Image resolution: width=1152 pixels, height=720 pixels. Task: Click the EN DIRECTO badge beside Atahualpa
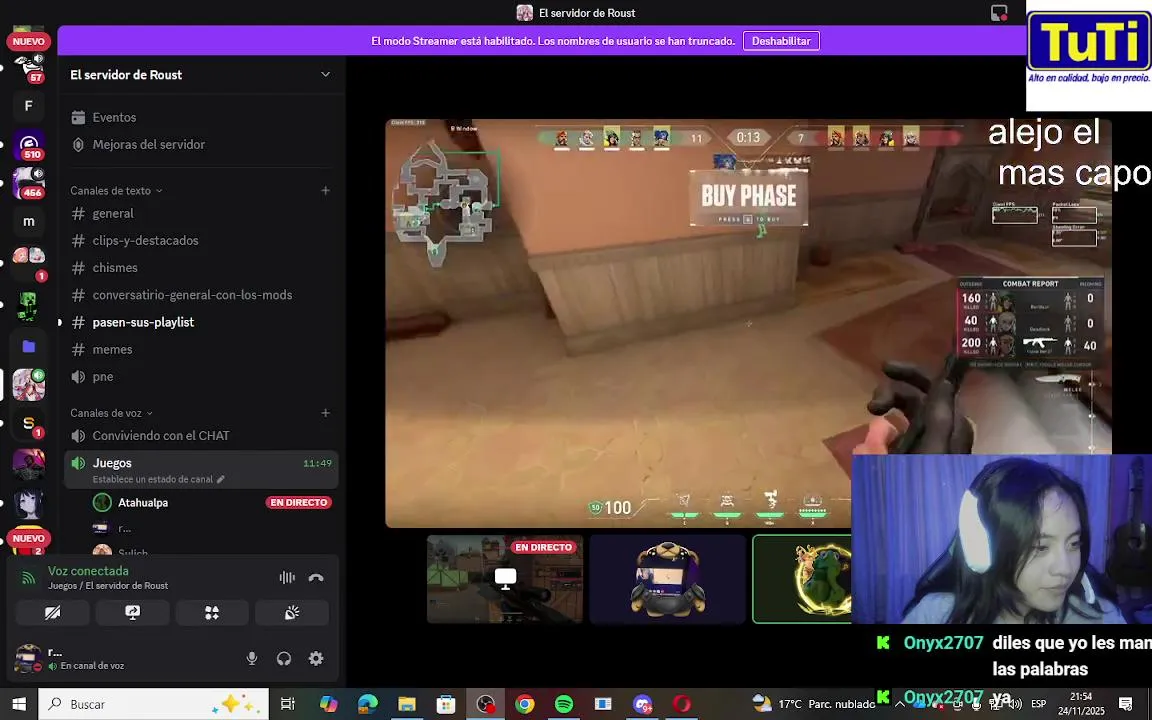click(298, 503)
